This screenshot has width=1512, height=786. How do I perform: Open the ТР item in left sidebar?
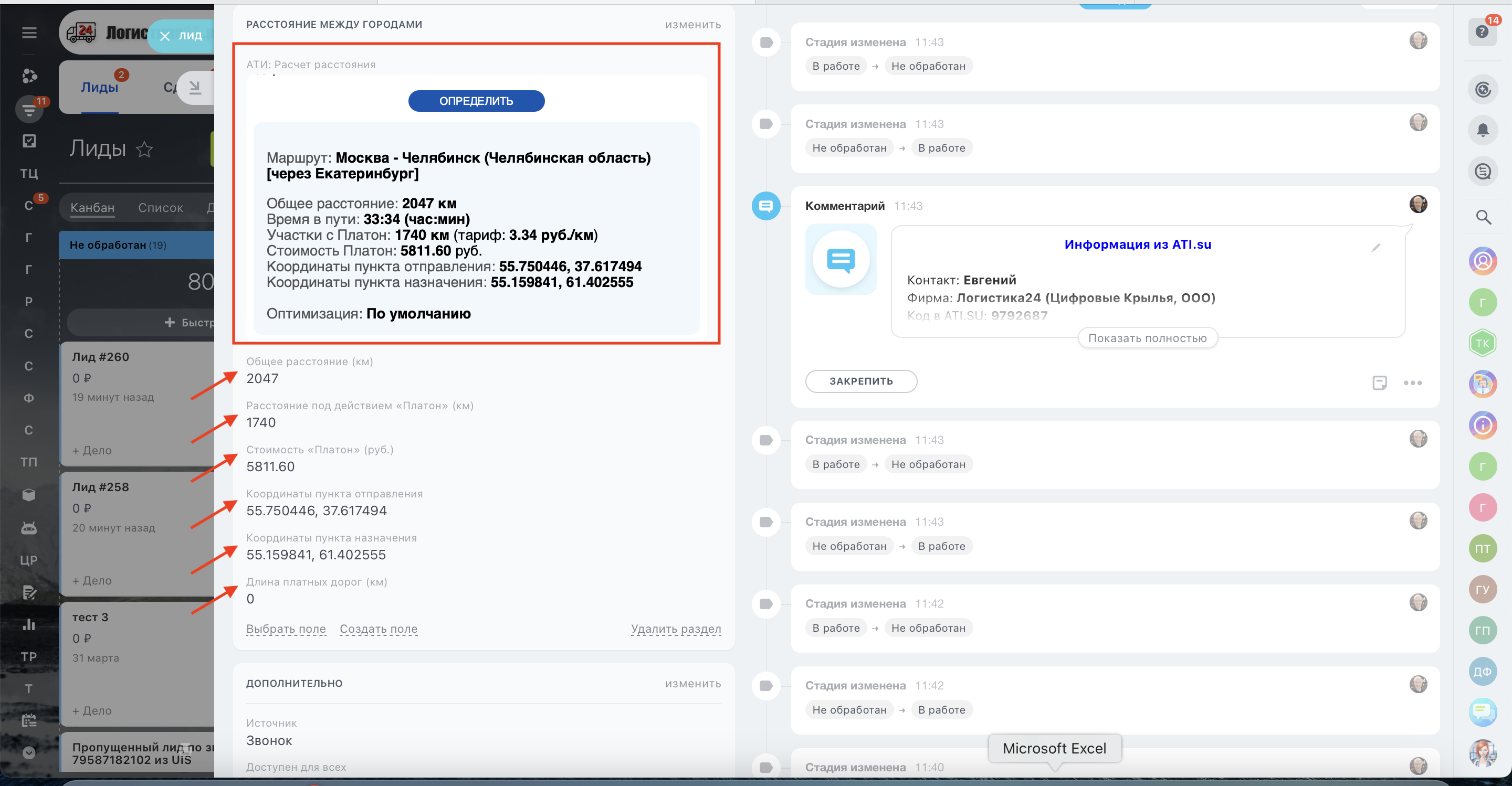pos(29,657)
